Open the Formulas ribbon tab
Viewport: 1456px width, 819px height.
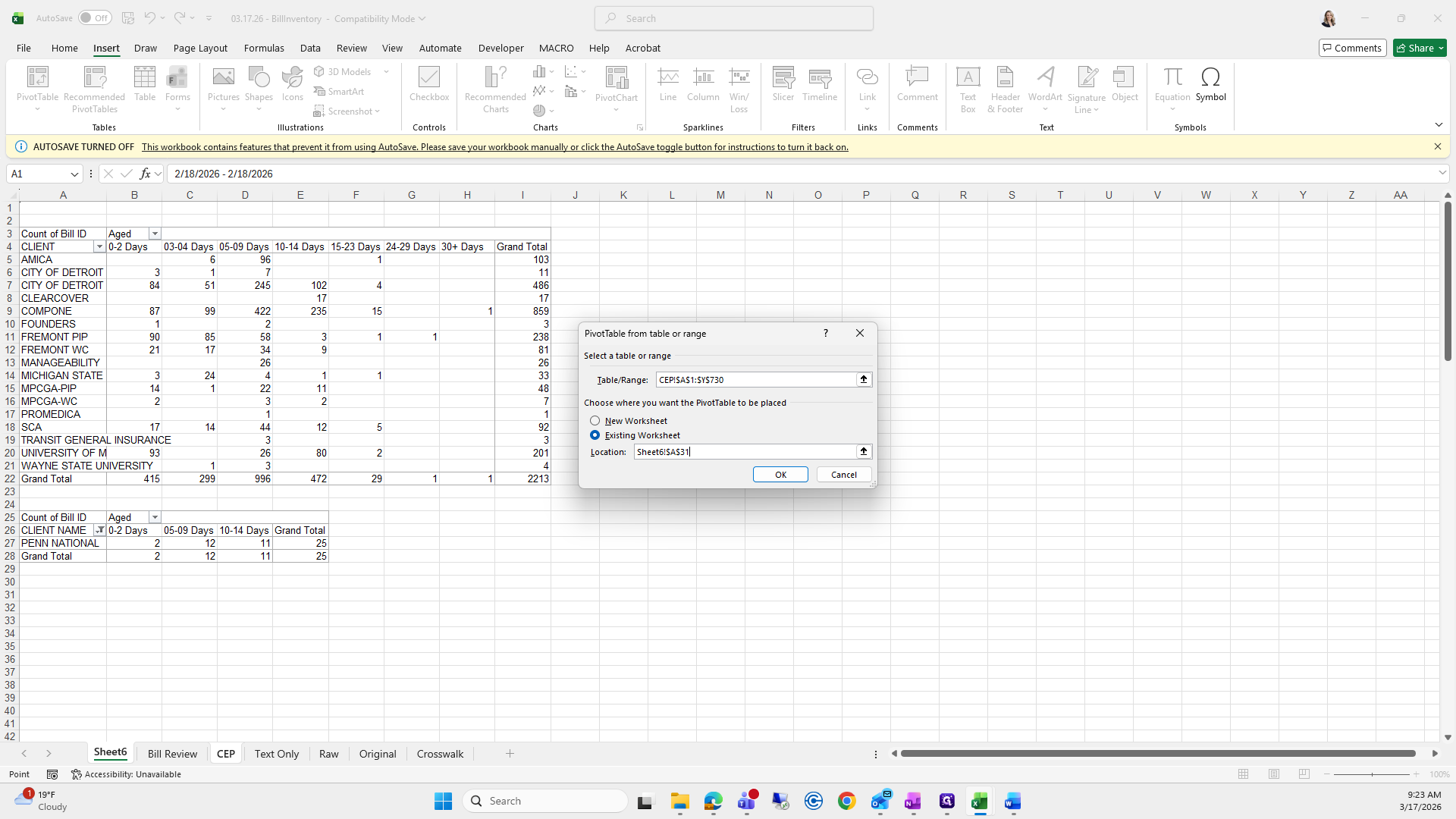(x=264, y=48)
